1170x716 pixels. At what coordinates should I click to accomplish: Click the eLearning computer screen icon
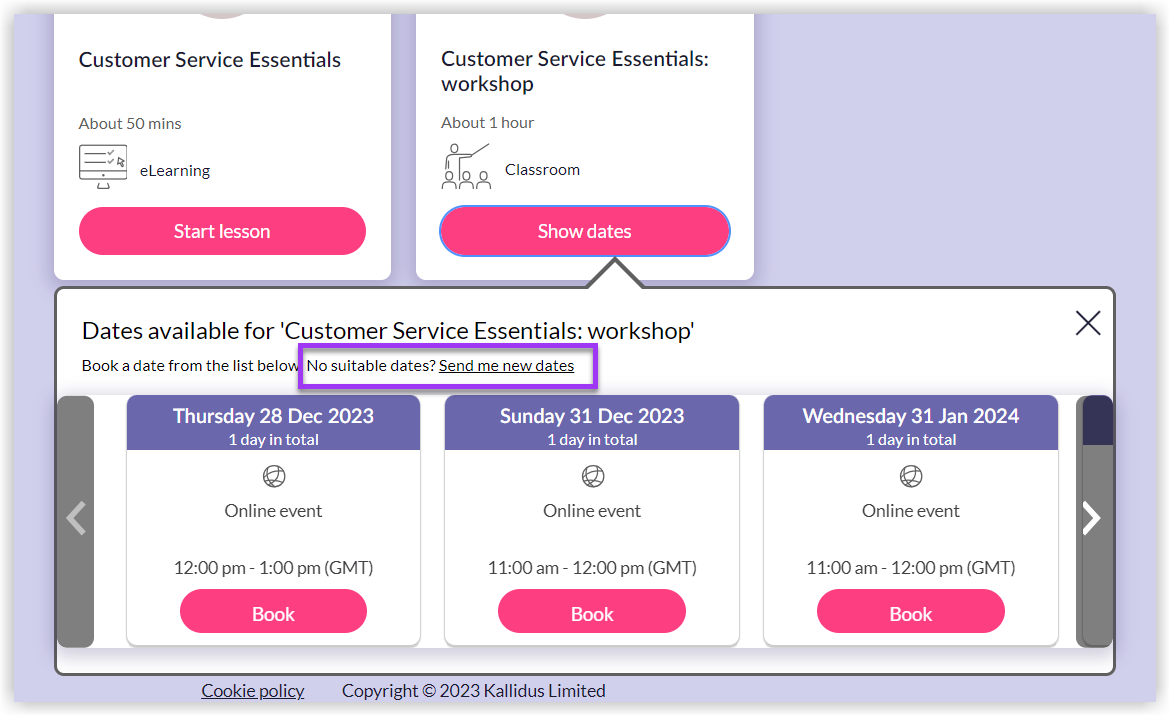click(103, 167)
